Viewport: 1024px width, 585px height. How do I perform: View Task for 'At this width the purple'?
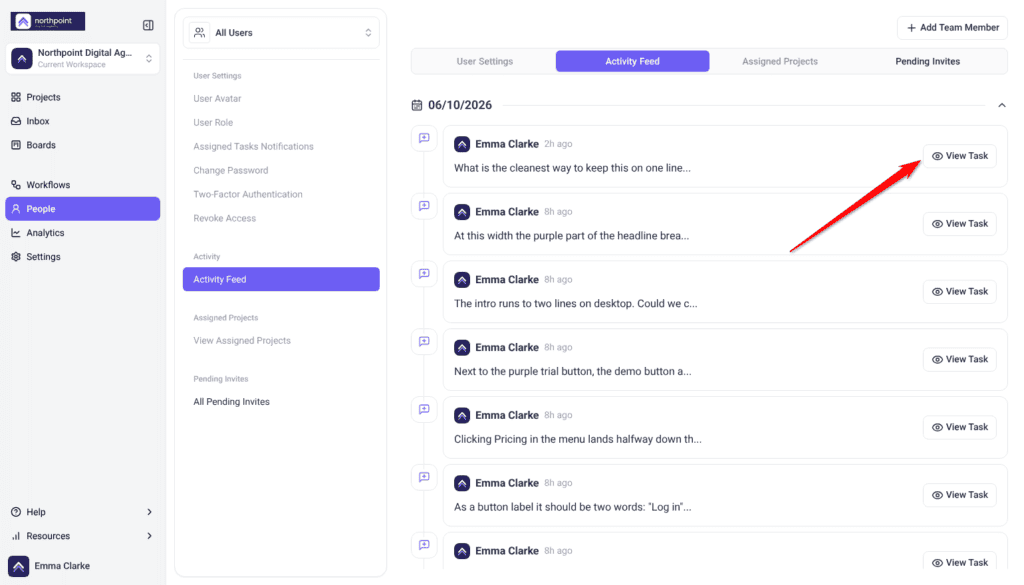click(x=959, y=224)
